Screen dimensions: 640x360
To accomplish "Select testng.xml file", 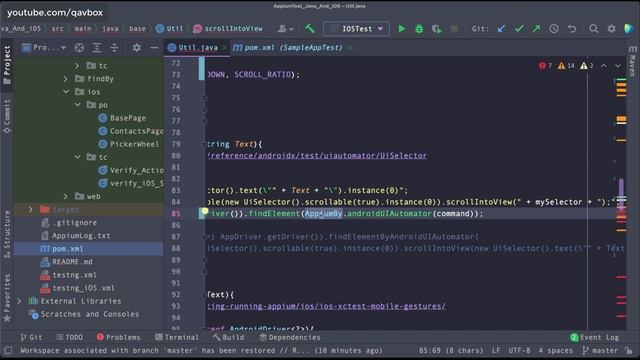I will point(69,275).
